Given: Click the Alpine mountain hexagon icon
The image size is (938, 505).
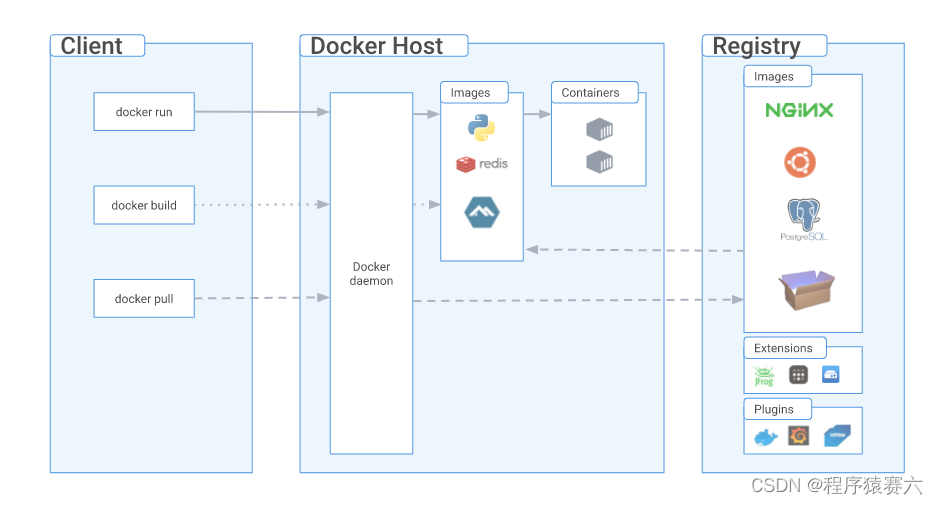Looking at the screenshot, I should point(482,212).
